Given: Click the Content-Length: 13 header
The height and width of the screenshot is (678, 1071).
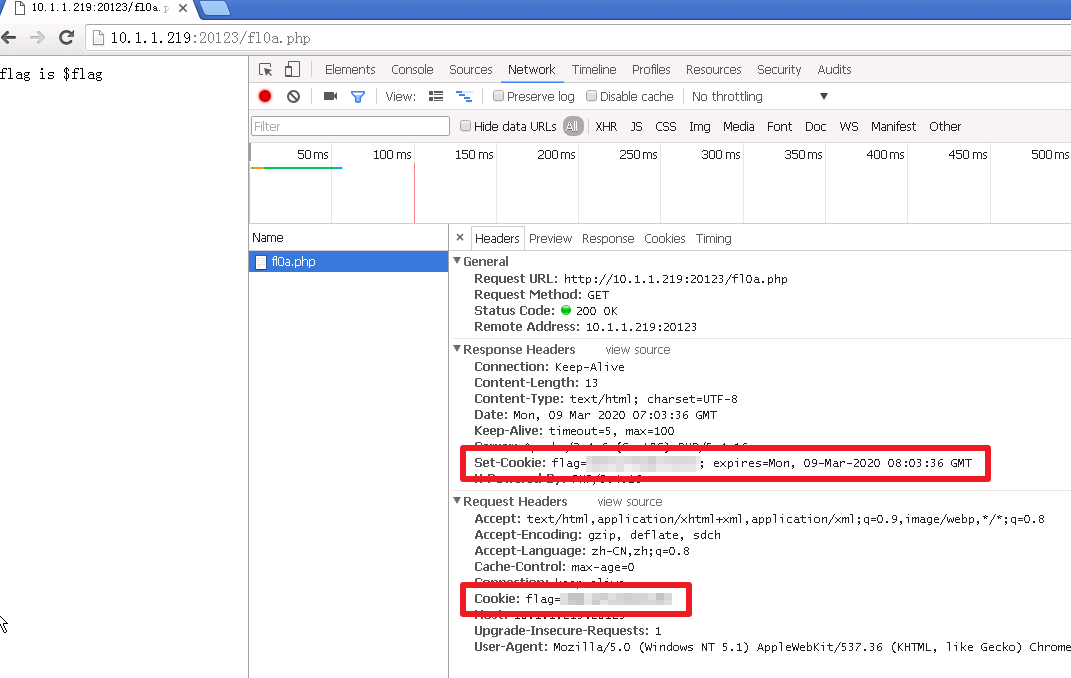Looking at the screenshot, I should pyautogui.click(x=536, y=383).
